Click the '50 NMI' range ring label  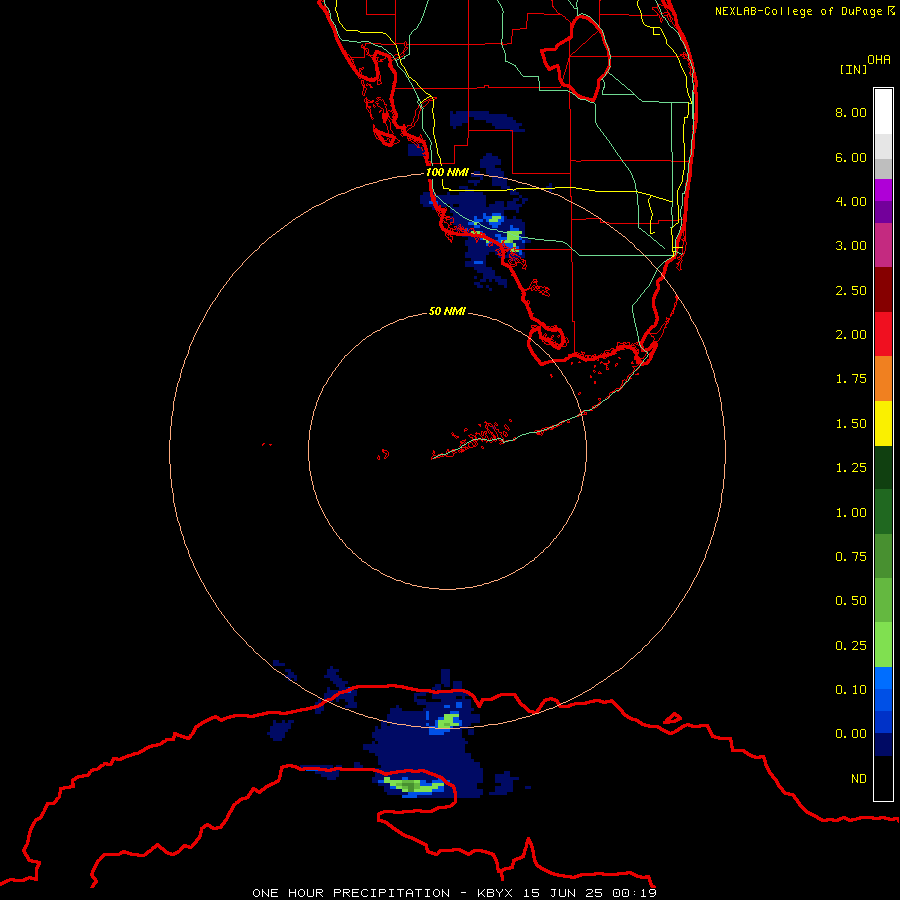[x=447, y=311]
